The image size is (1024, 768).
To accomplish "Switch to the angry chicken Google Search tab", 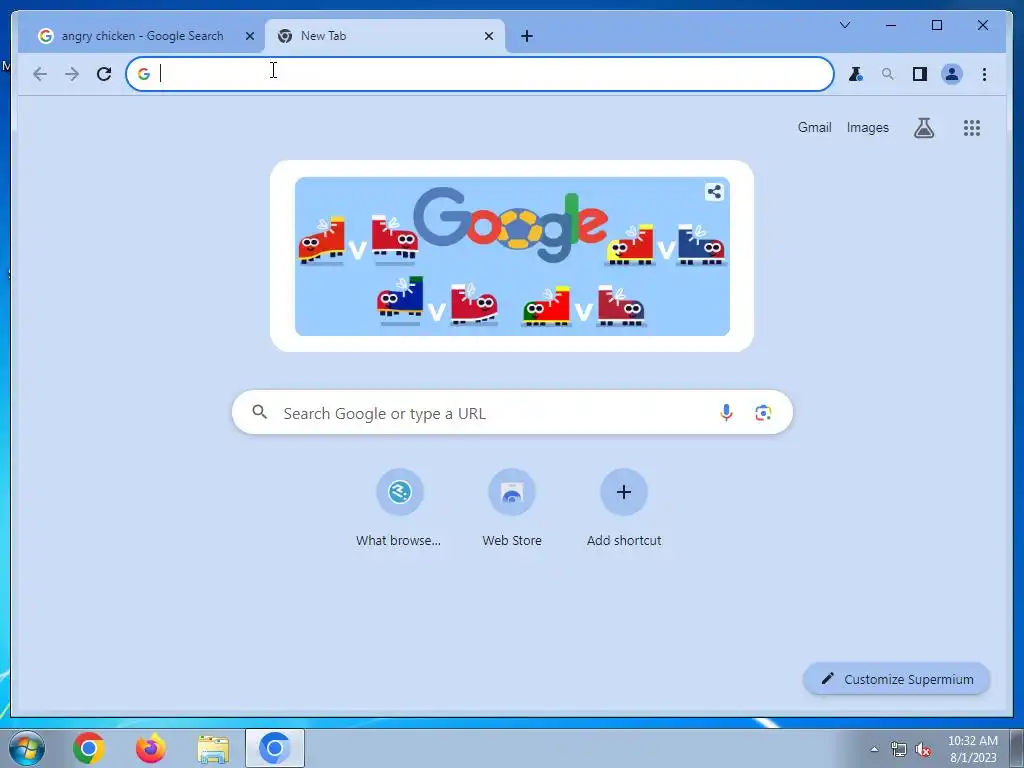I will [142, 36].
